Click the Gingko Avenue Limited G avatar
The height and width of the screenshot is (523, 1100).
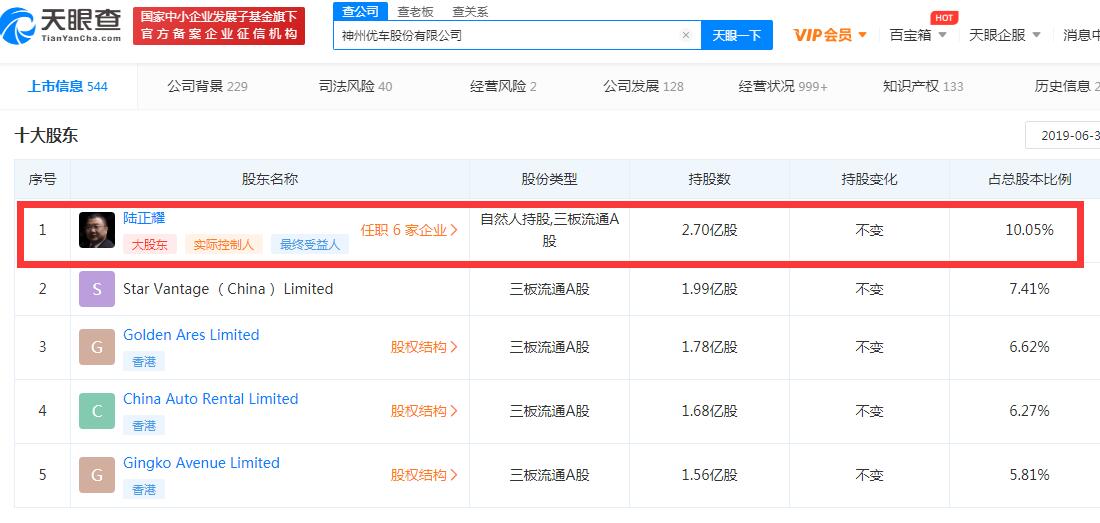(x=97, y=475)
